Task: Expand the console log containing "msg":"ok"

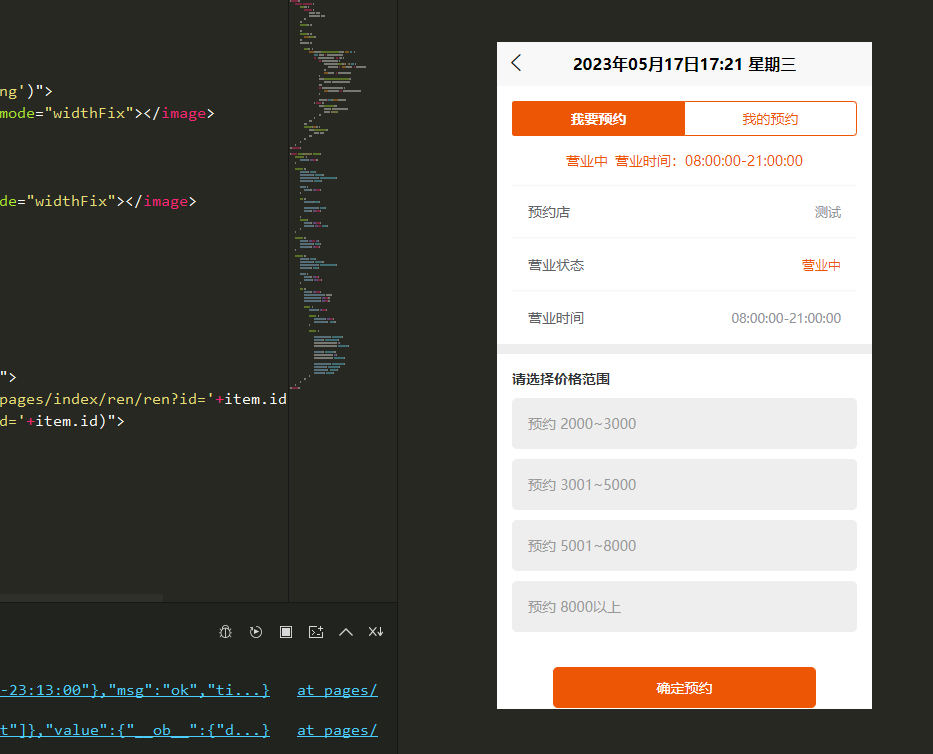Action: pyautogui.click(x=135, y=690)
